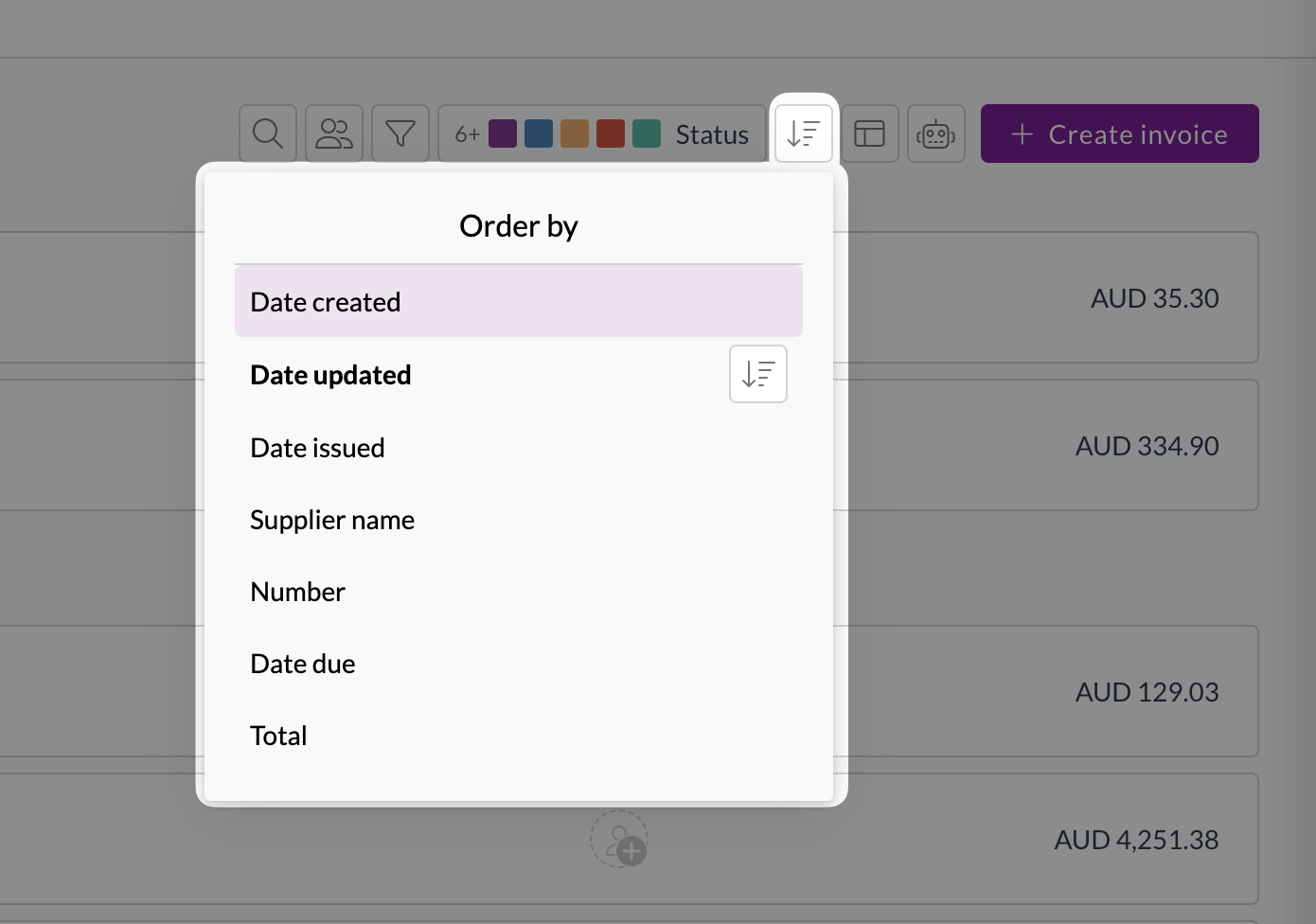This screenshot has height=924, width=1316.
Task: Open the Status filter dropdown
Action: point(602,133)
